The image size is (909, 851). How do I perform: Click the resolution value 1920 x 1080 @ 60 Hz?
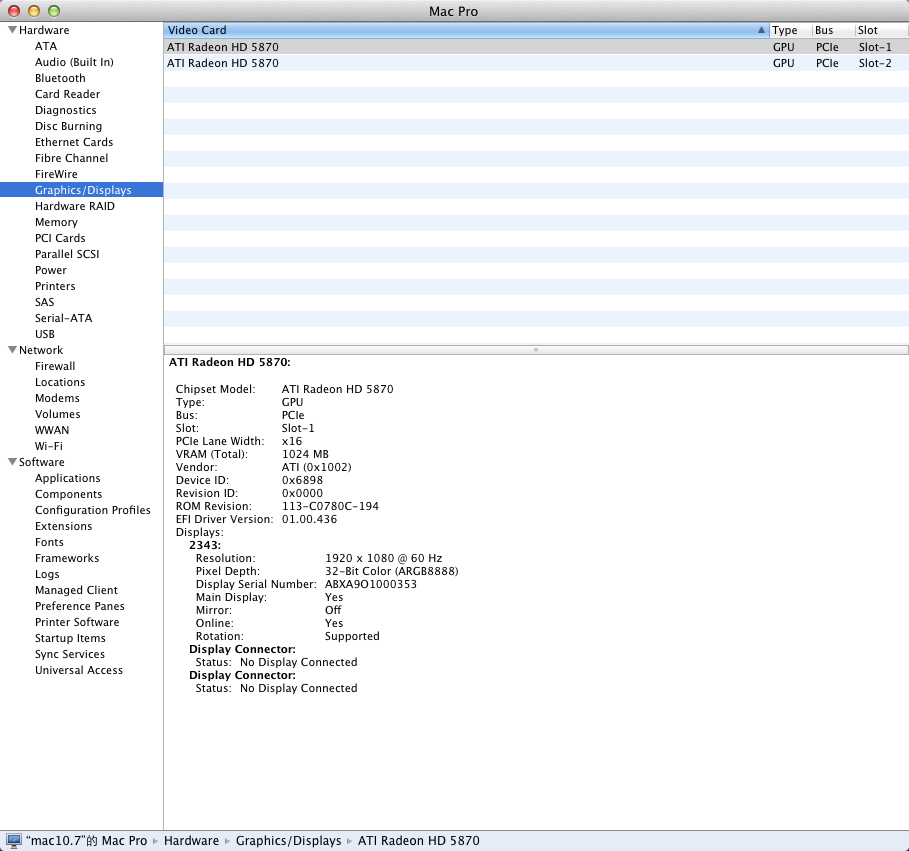383,558
